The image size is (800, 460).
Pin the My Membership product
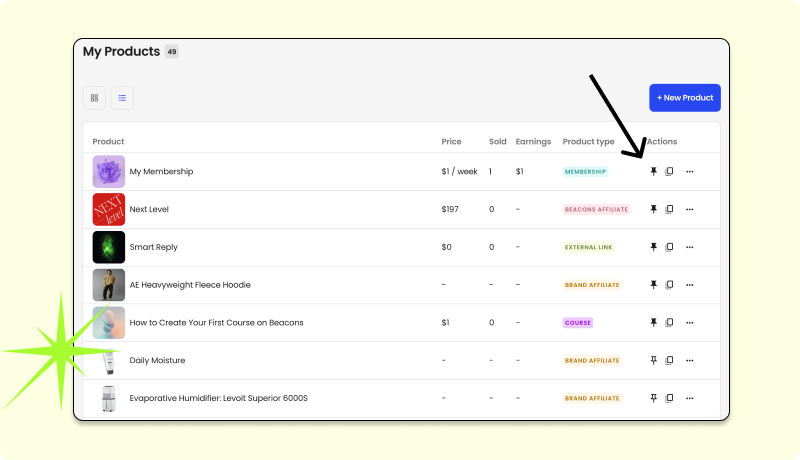click(x=654, y=172)
